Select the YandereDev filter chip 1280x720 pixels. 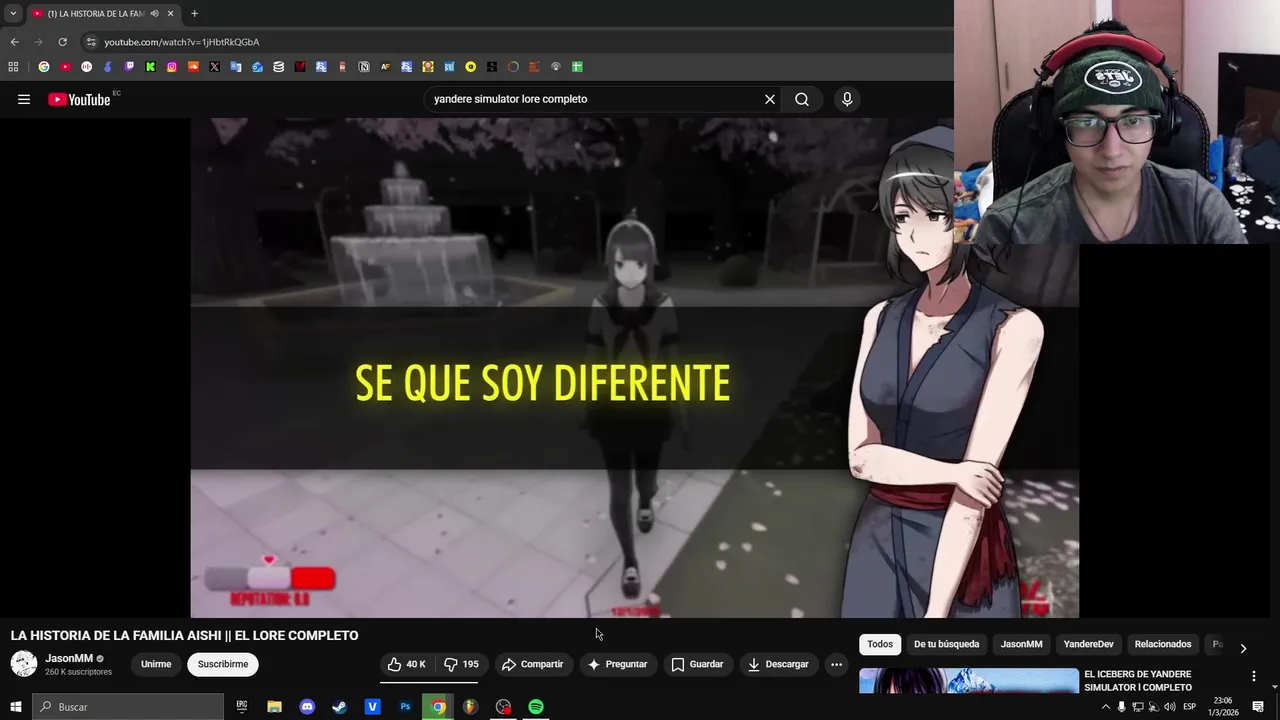point(1088,644)
